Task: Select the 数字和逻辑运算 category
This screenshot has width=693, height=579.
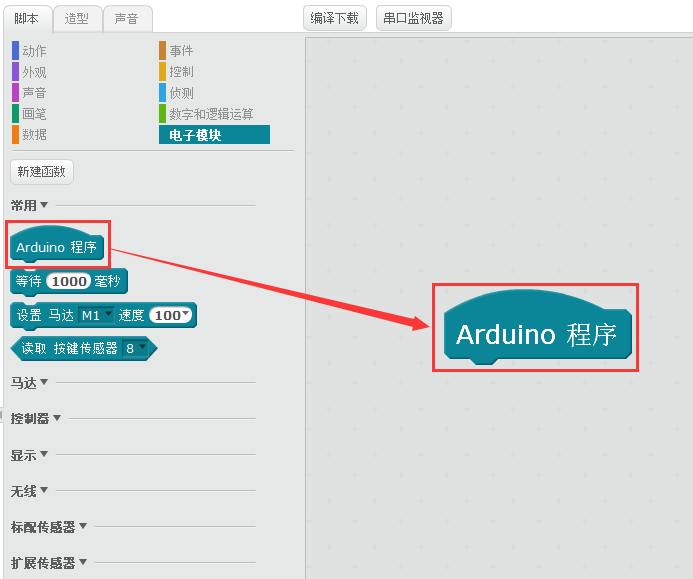Action: tap(206, 114)
